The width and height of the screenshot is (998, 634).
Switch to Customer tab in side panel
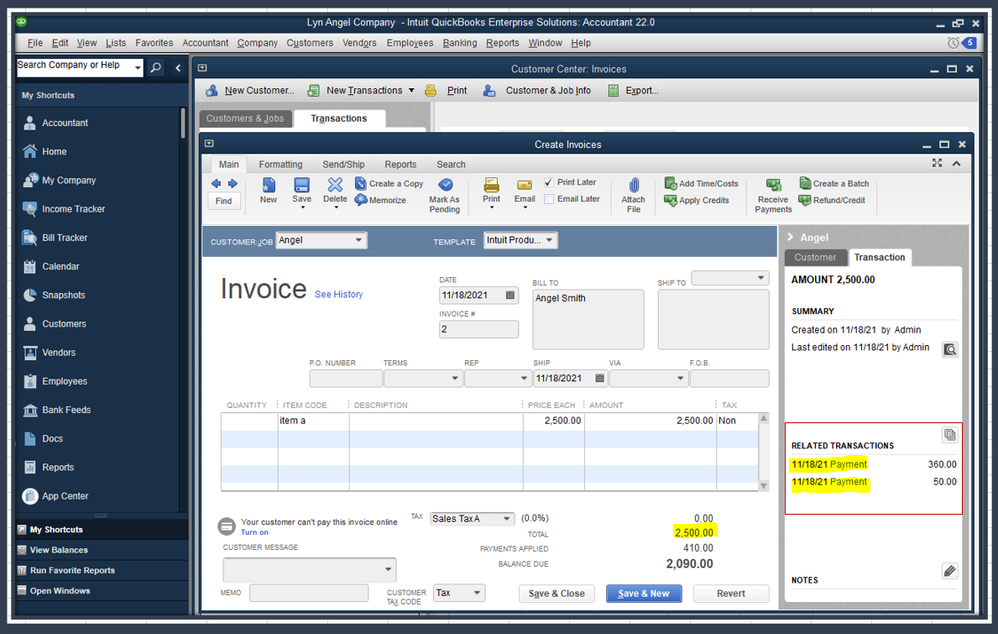(815, 257)
